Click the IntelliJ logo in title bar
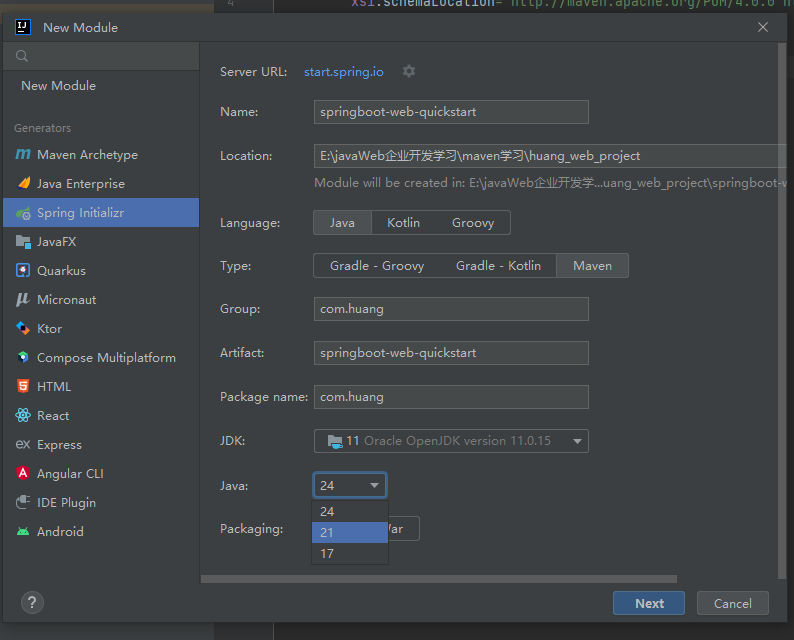Image resolution: width=794 pixels, height=640 pixels. coord(23,27)
